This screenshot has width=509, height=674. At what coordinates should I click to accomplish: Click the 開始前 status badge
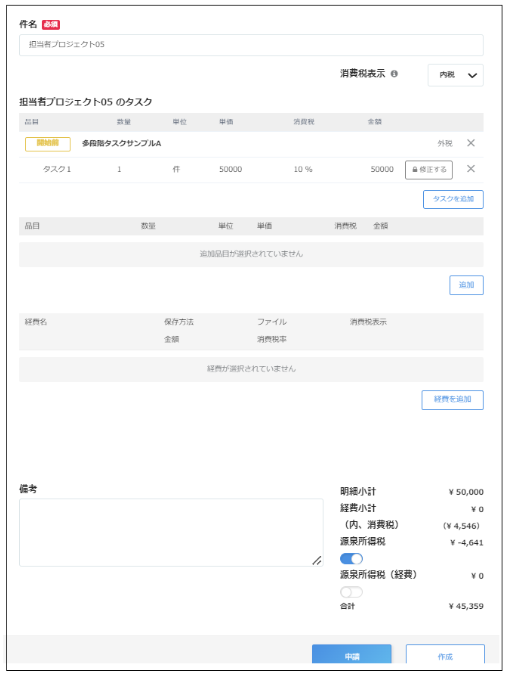(x=48, y=144)
